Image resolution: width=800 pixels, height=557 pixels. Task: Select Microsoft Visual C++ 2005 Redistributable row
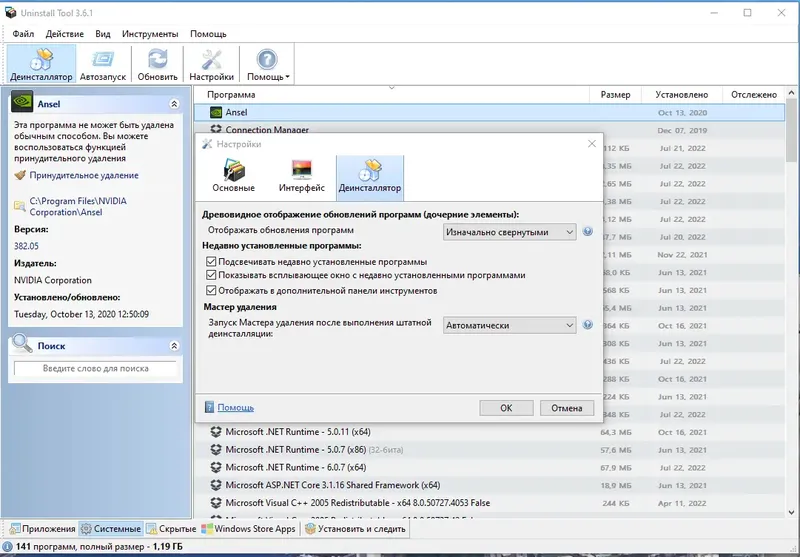(489, 503)
